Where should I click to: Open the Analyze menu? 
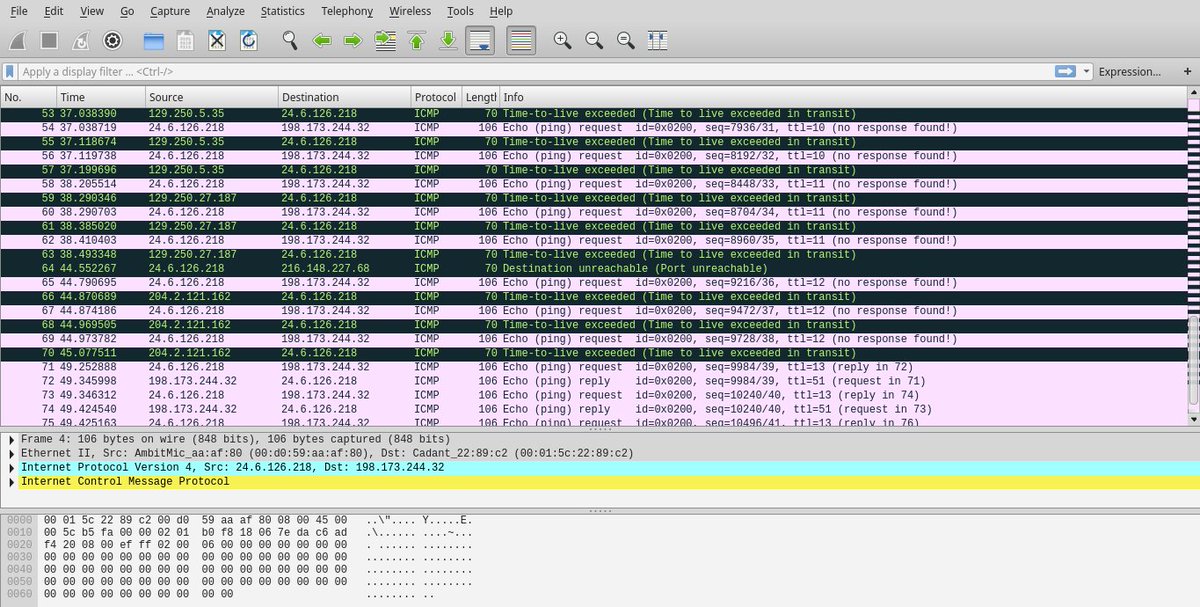pyautogui.click(x=225, y=11)
